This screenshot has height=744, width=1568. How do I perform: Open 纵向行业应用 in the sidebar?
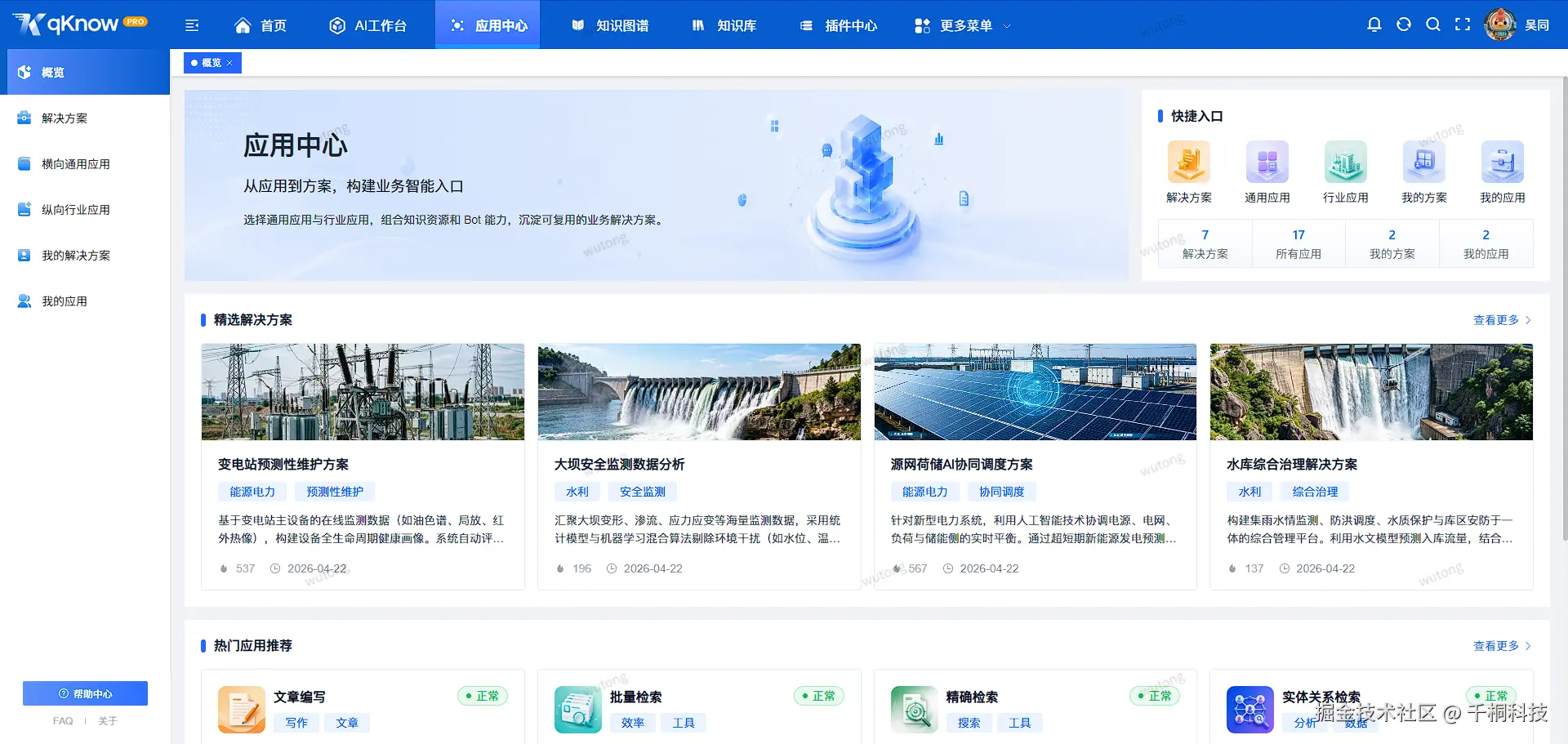click(85, 210)
